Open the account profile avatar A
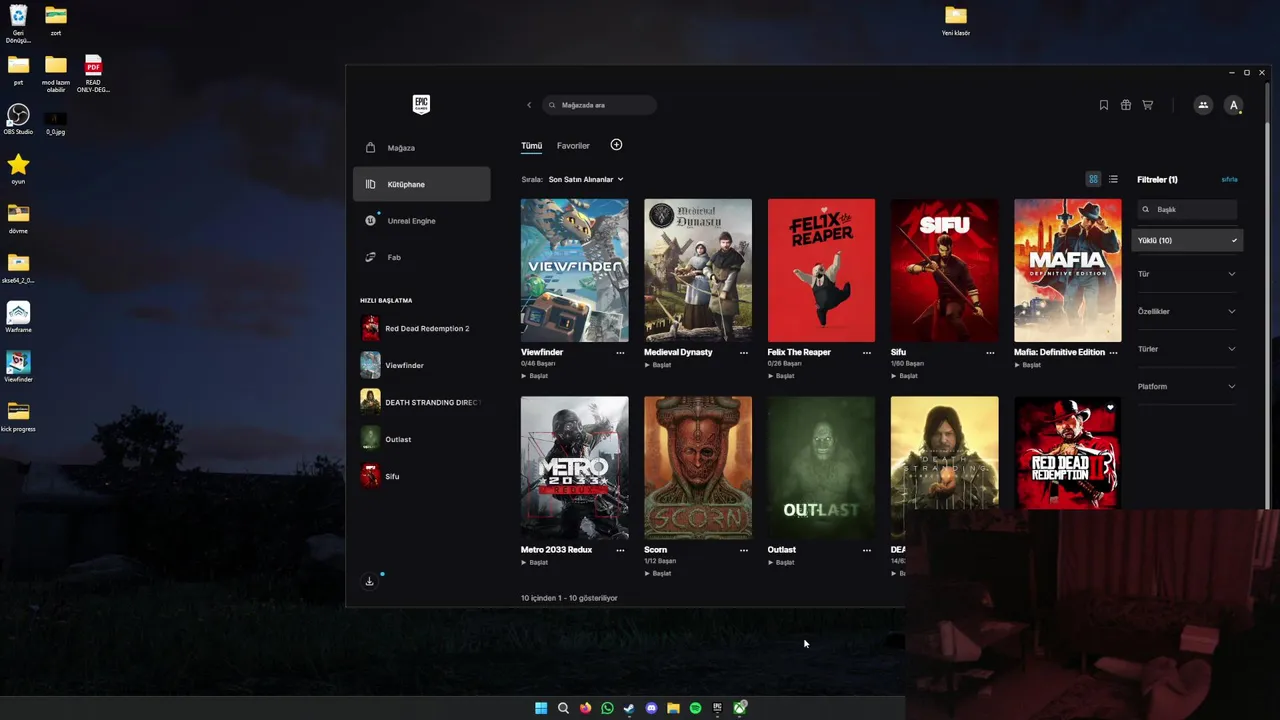The height and width of the screenshot is (720, 1280). 1234,105
